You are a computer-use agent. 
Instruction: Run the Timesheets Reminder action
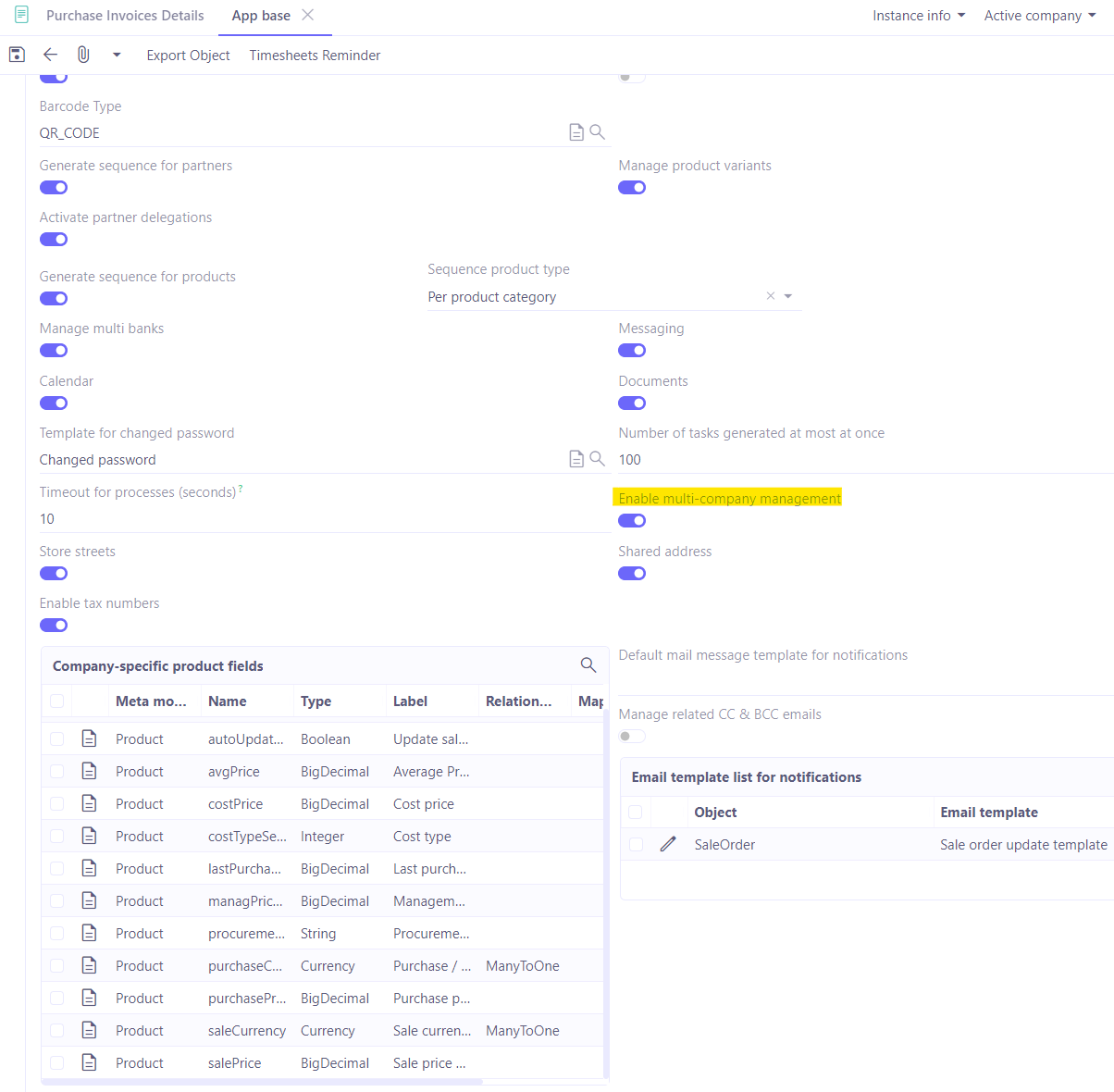click(315, 56)
